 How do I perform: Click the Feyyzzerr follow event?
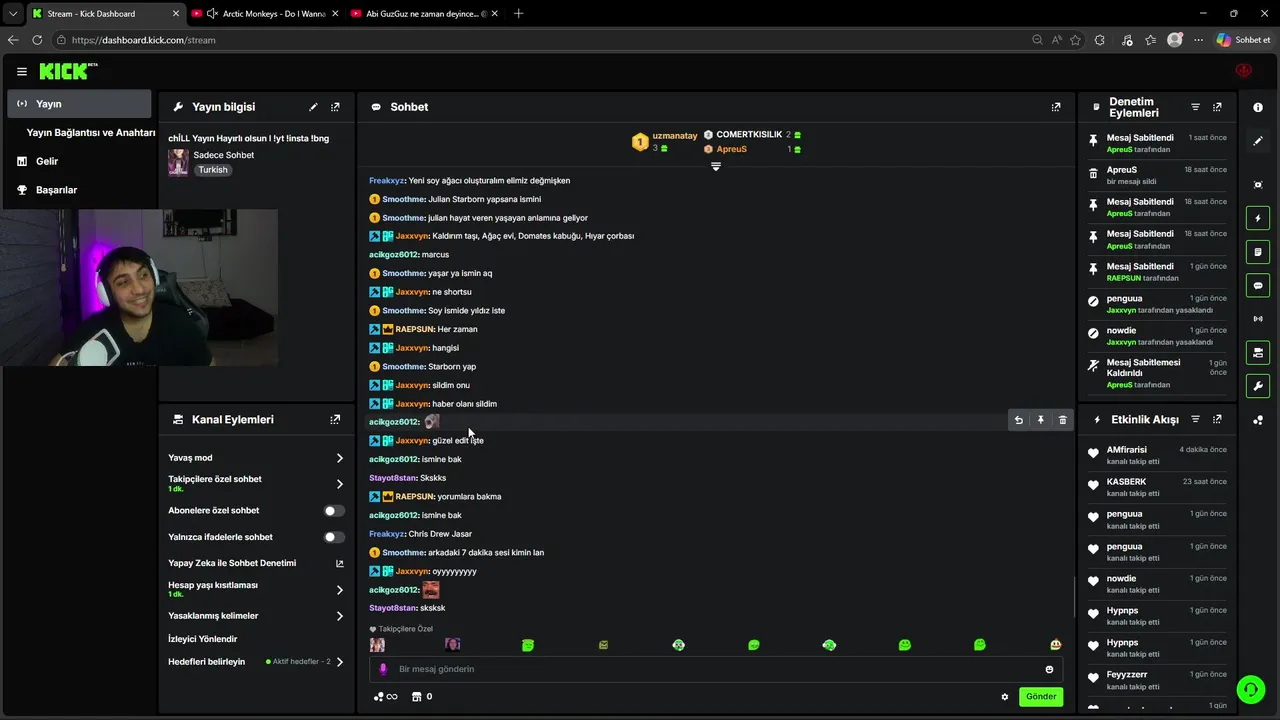(x=1158, y=680)
